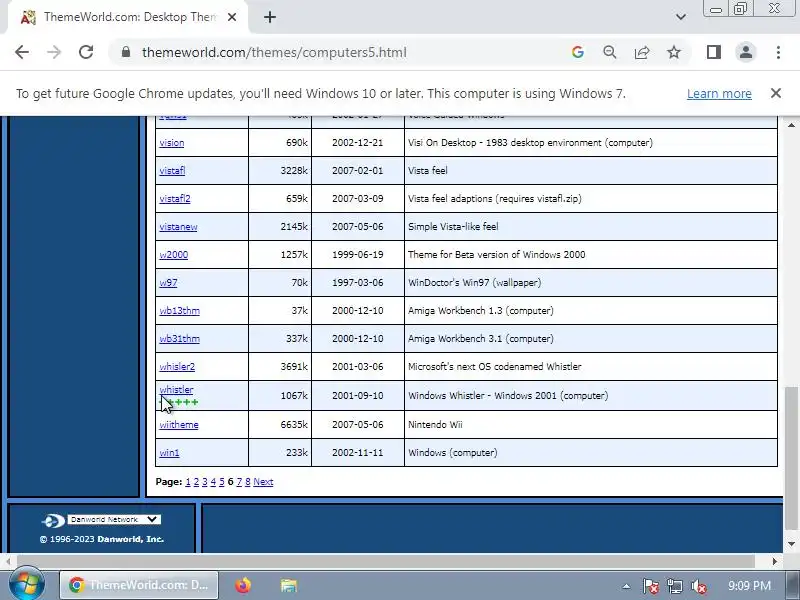Click the scroll up arrow of page
The image size is (800, 600).
(791, 125)
